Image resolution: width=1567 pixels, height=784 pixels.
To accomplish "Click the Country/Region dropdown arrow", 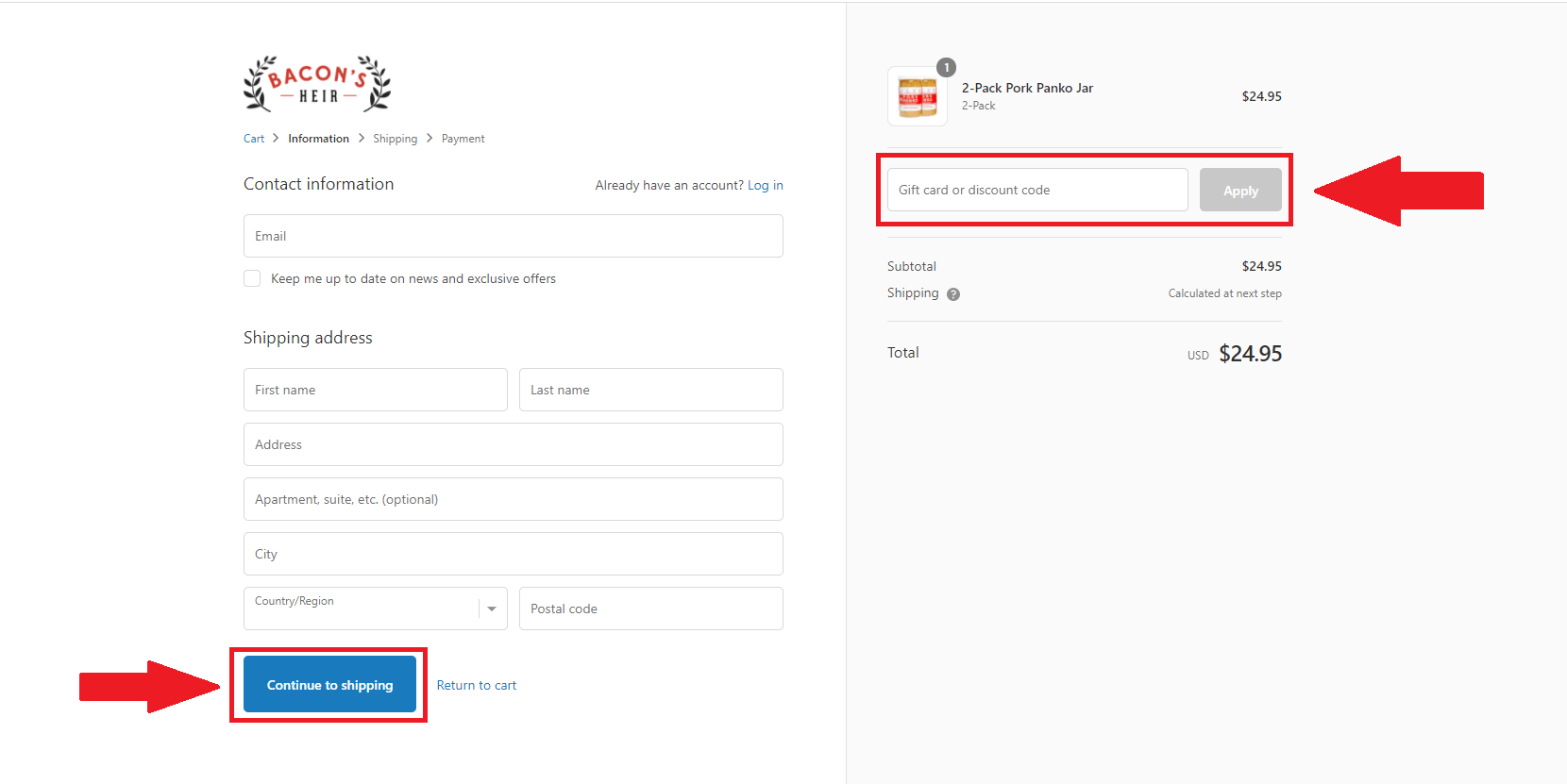I will click(492, 609).
